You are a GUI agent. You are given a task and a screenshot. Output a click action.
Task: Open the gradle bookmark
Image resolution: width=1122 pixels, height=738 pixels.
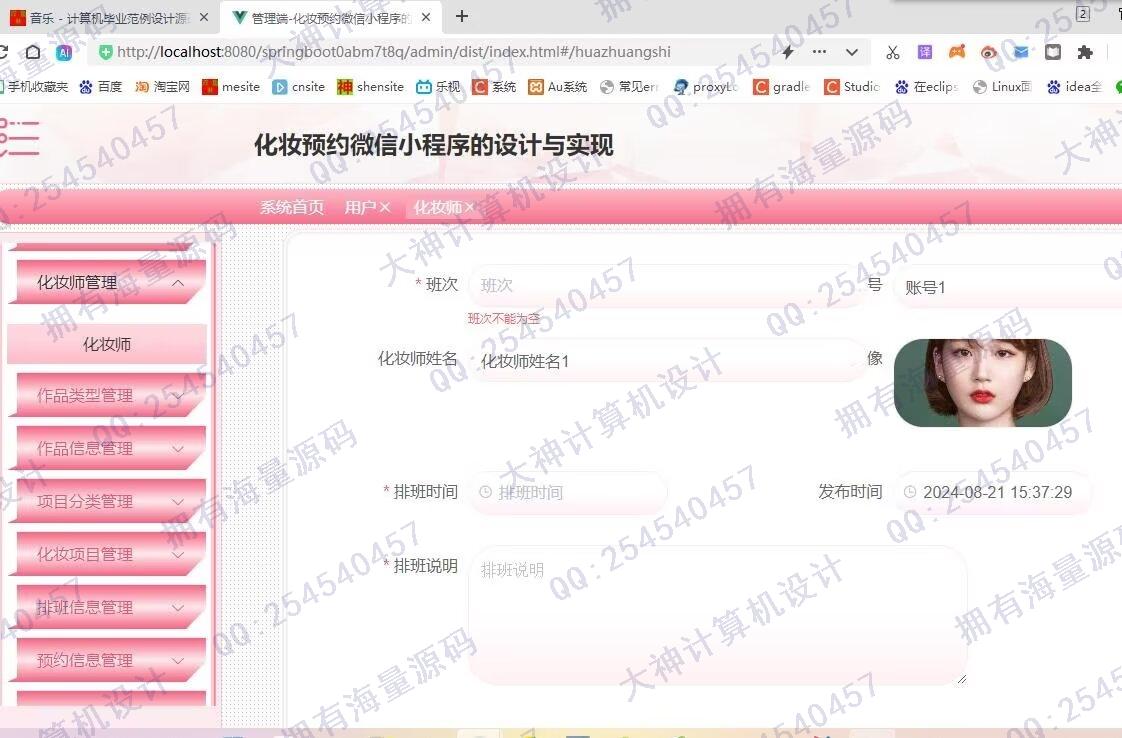pyautogui.click(x=781, y=87)
